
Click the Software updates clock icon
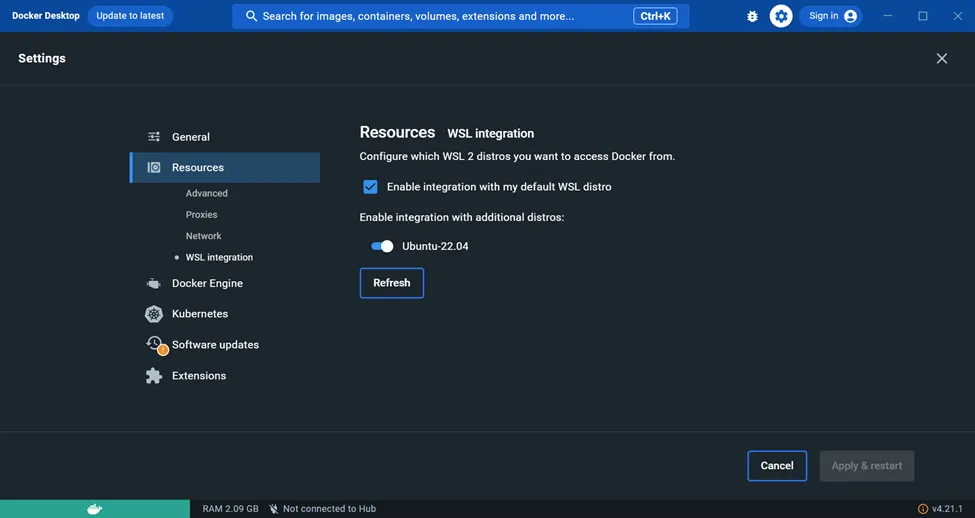(x=155, y=345)
